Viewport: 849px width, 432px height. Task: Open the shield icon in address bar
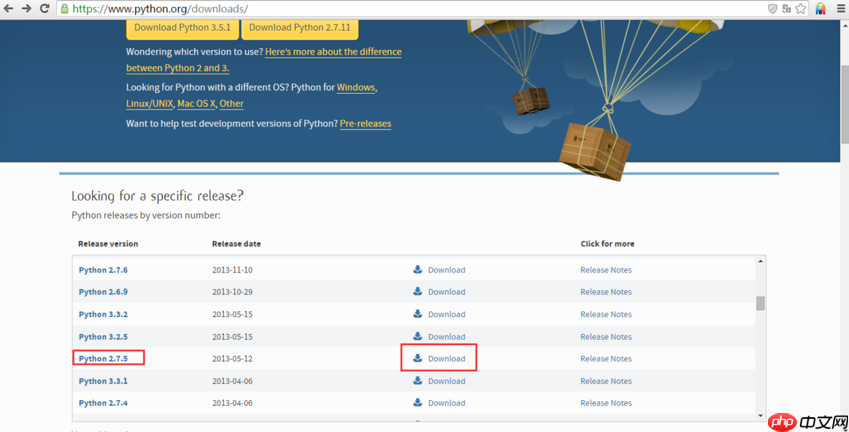coord(773,9)
